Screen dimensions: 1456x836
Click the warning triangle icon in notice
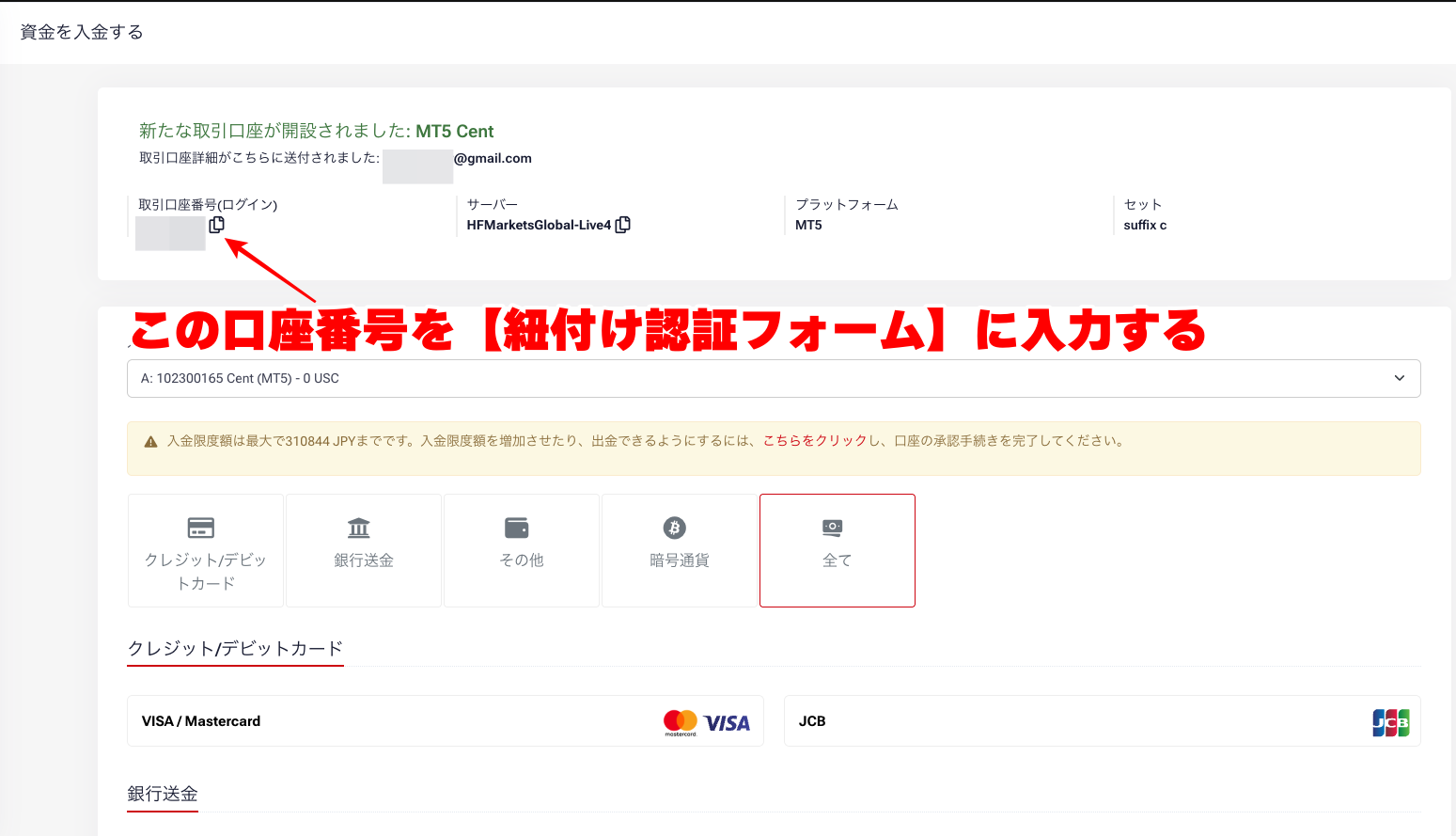click(x=150, y=442)
